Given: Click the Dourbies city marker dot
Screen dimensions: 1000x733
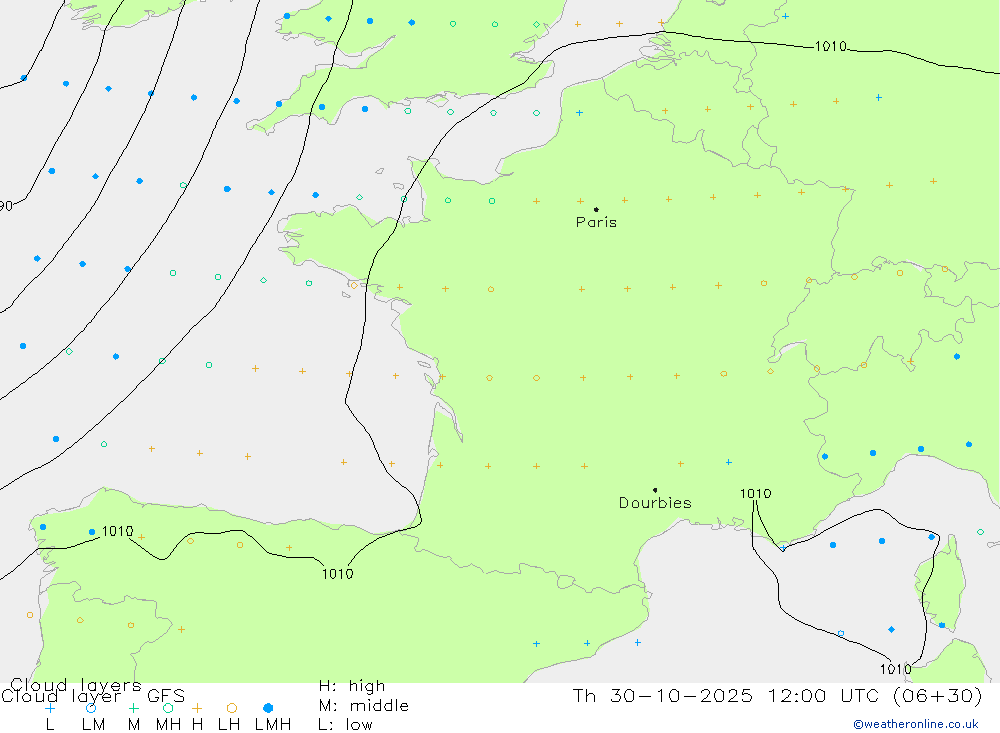Looking at the screenshot, I should tap(655, 490).
